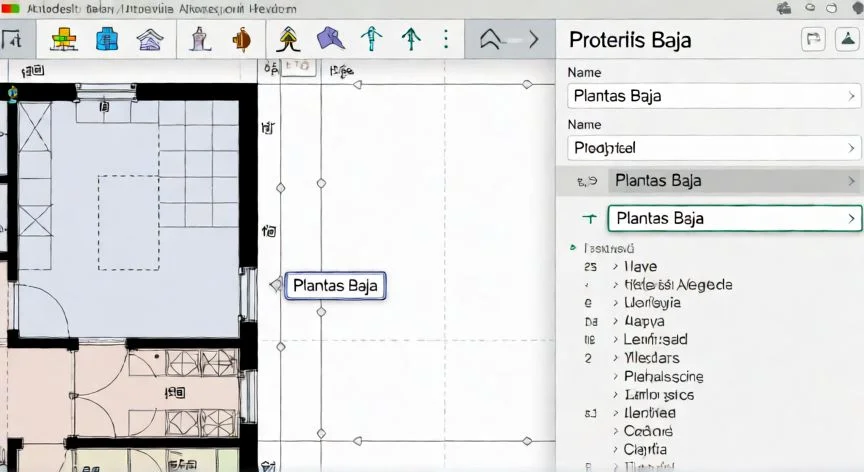The image size is (864, 472).
Task: Click the small green icon at plan's top-left corner
Action: pyautogui.click(x=12, y=93)
